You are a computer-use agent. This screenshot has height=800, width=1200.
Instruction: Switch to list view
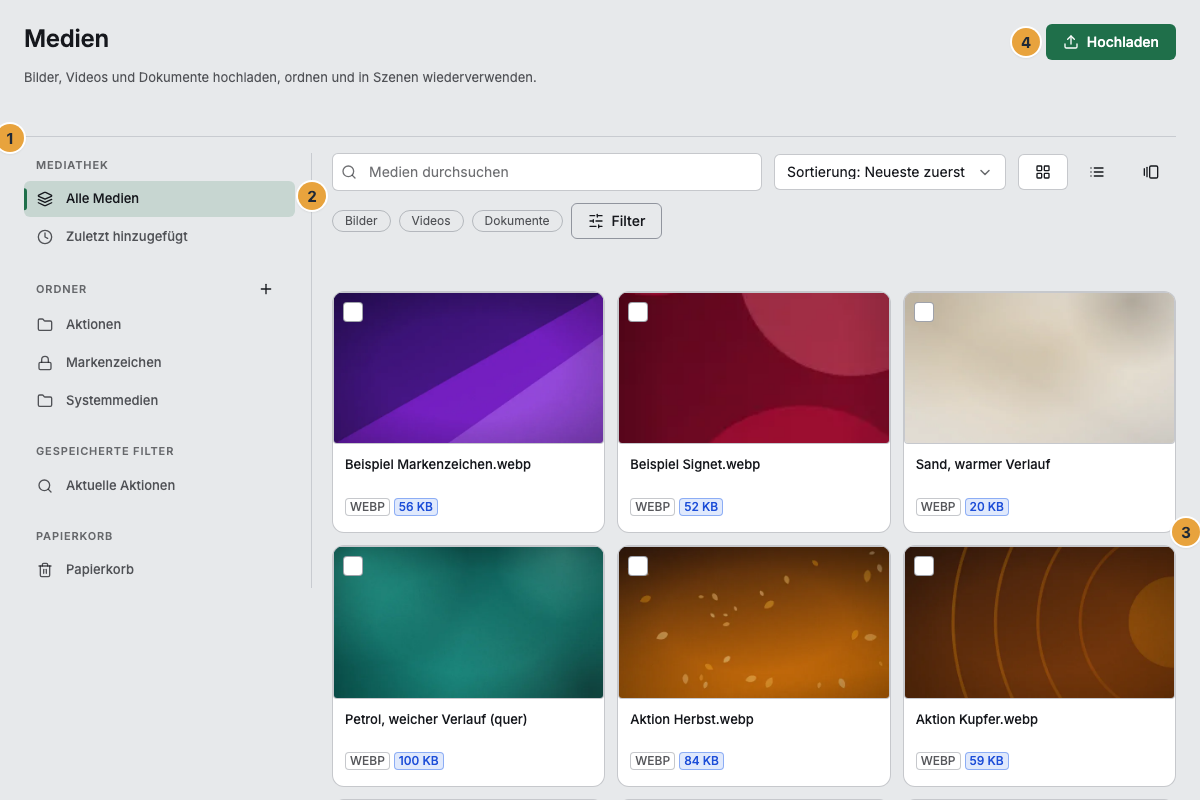point(1097,172)
